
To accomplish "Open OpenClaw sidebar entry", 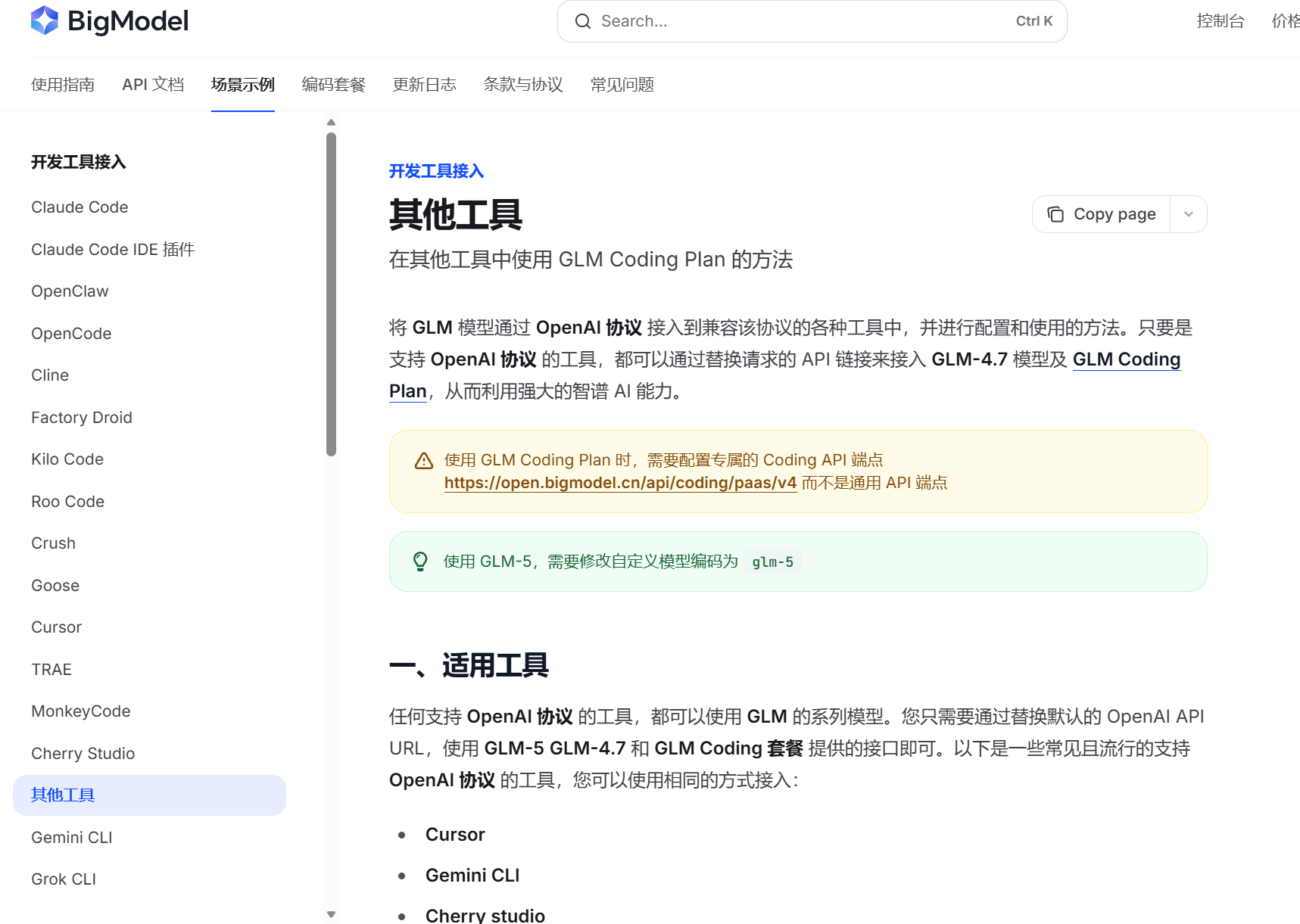I will 70,291.
